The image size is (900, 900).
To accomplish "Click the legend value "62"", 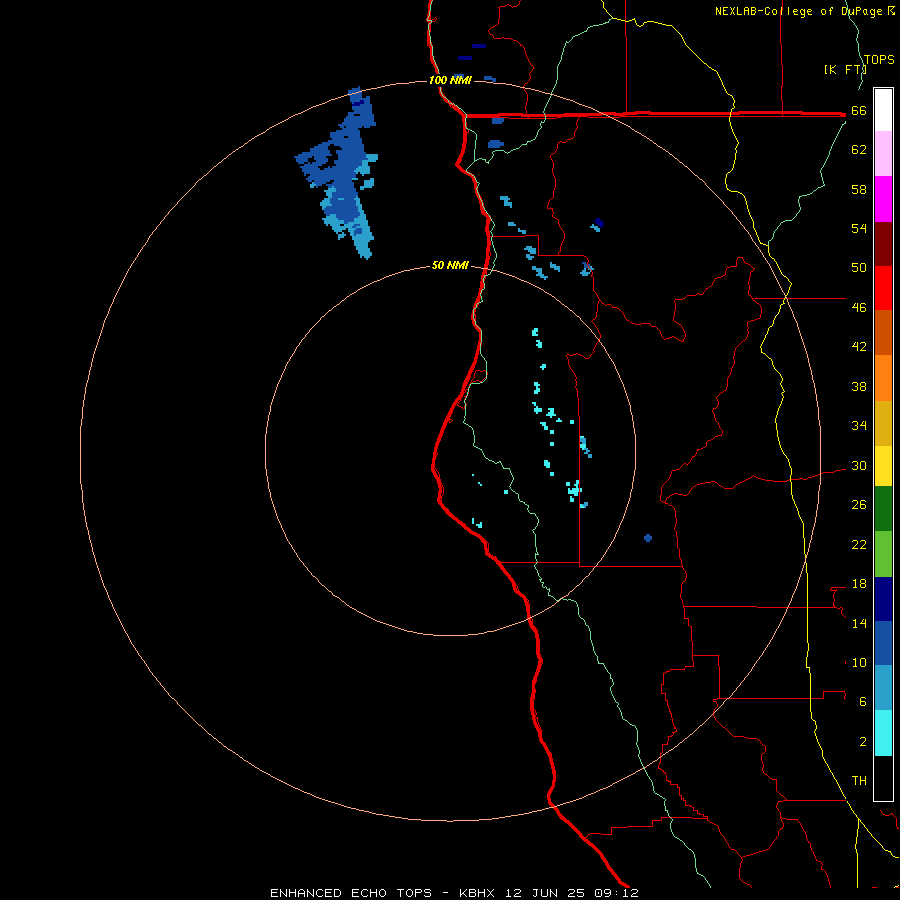I will click(x=859, y=149).
